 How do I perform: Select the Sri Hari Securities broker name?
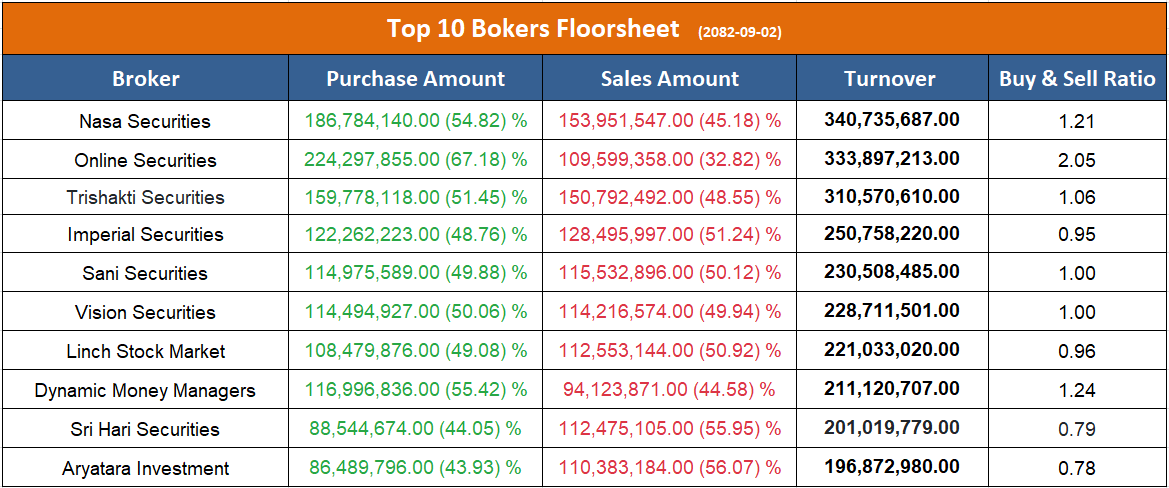click(x=145, y=429)
